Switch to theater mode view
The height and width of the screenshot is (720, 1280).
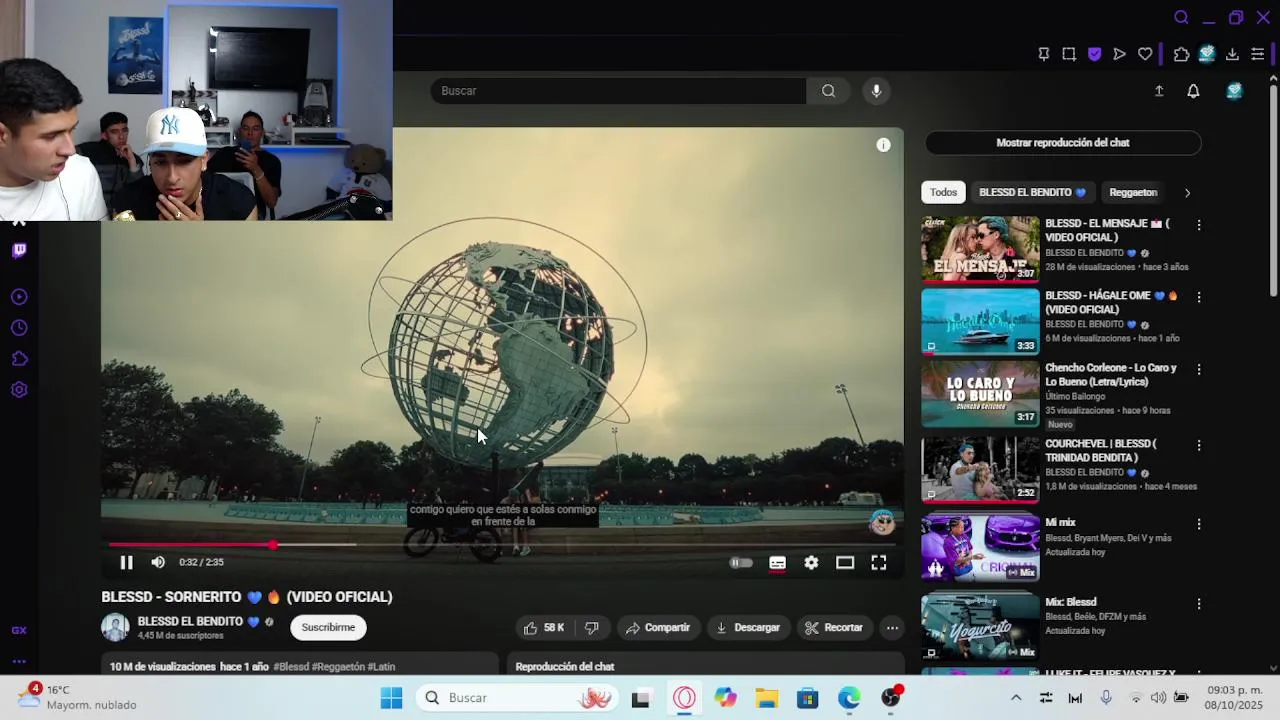(845, 563)
